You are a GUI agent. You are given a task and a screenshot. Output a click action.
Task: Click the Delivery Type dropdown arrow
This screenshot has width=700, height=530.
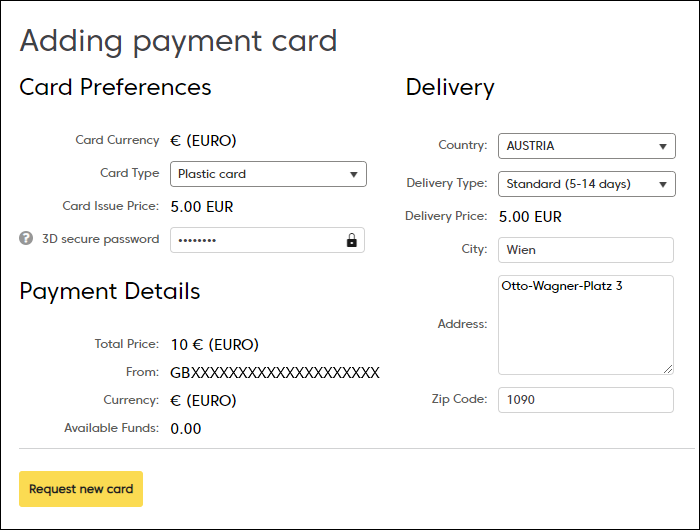(663, 184)
